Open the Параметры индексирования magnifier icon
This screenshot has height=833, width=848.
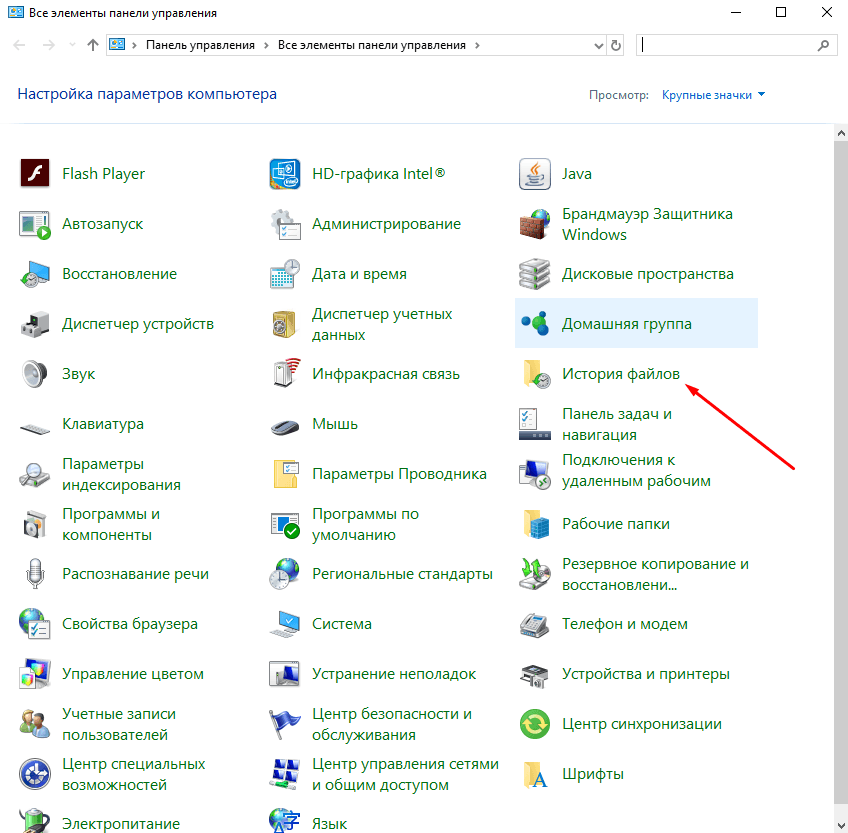coord(35,474)
